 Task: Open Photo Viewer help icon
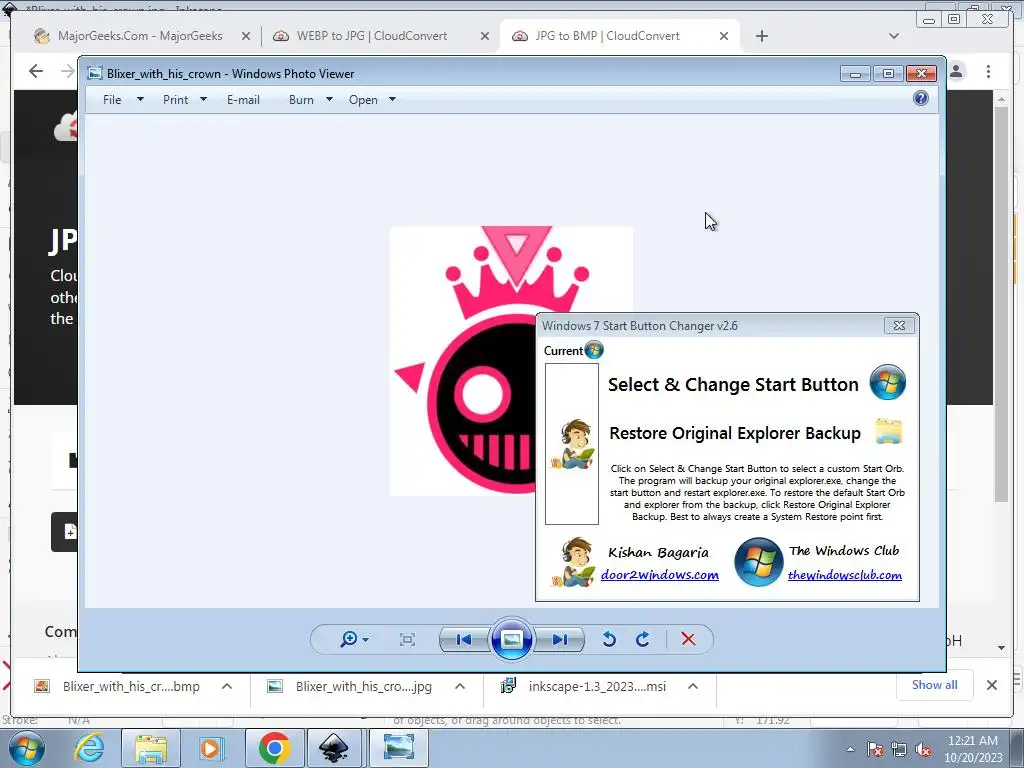(x=921, y=99)
